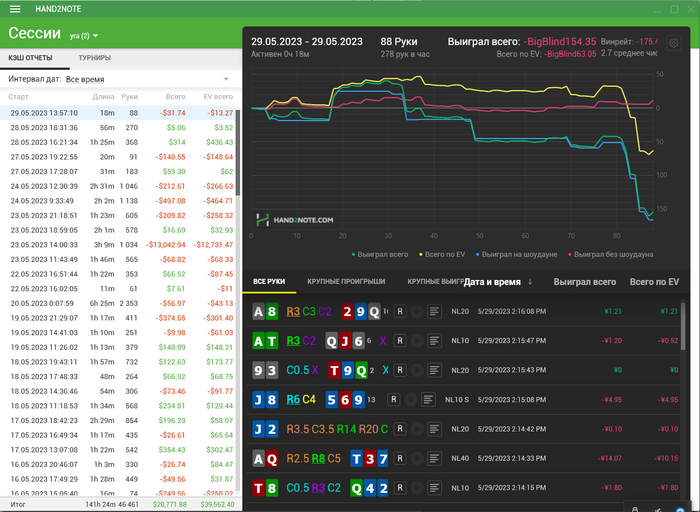This screenshot has width=700, height=512.
Task: Select the КРУПНЫЕ ПРОИГРЫШИ tab
Action: [x=346, y=282]
